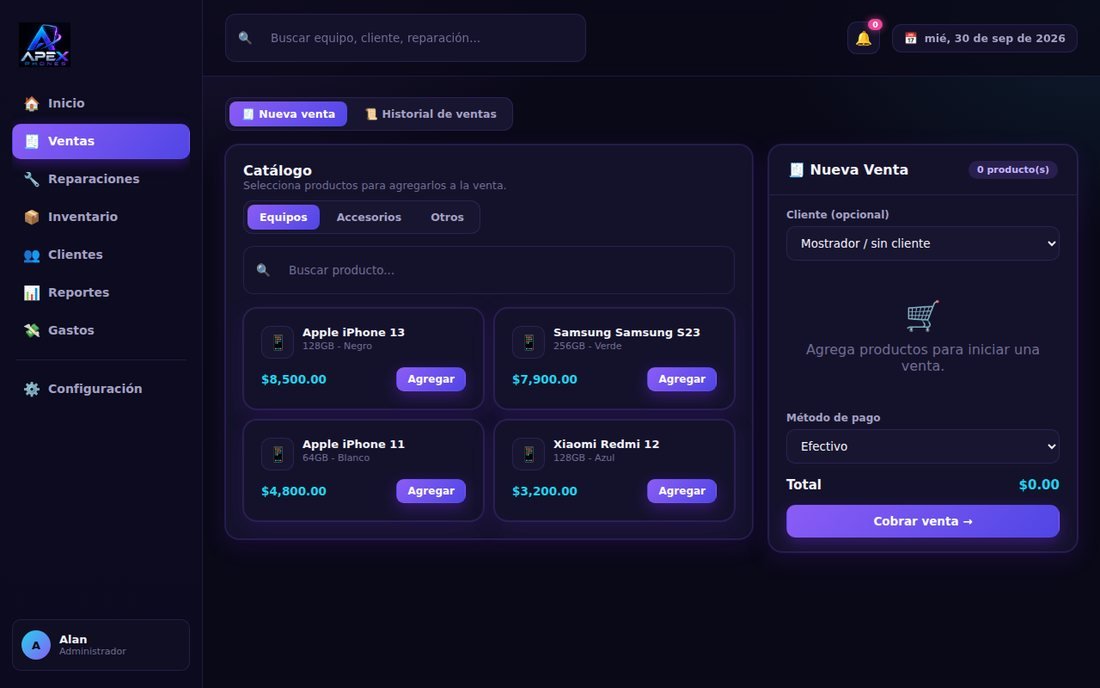
Task: Click the calendar icon beside the date
Action: pyautogui.click(x=911, y=39)
